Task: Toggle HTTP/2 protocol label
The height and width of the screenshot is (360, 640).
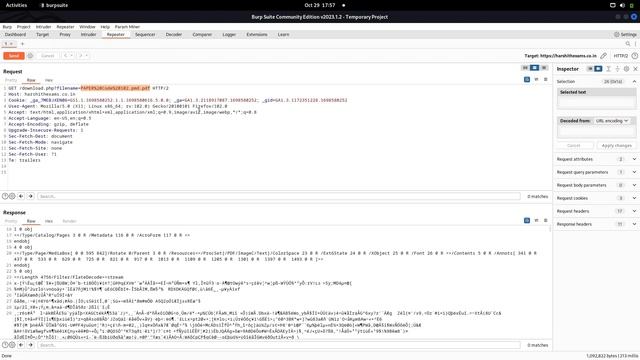Action: pos(620,56)
